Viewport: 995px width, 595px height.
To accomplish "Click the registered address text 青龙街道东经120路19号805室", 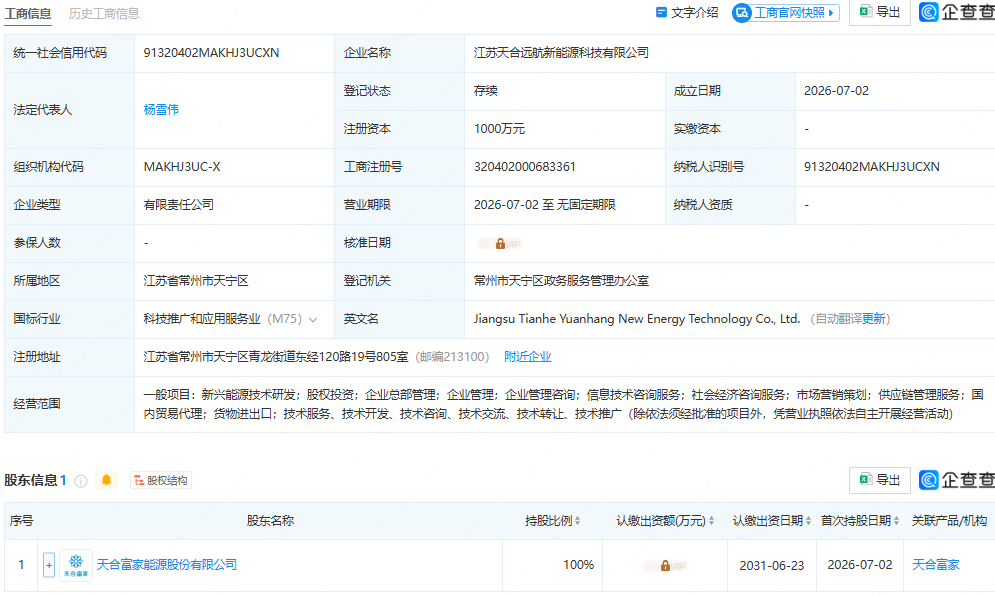I will [328, 357].
